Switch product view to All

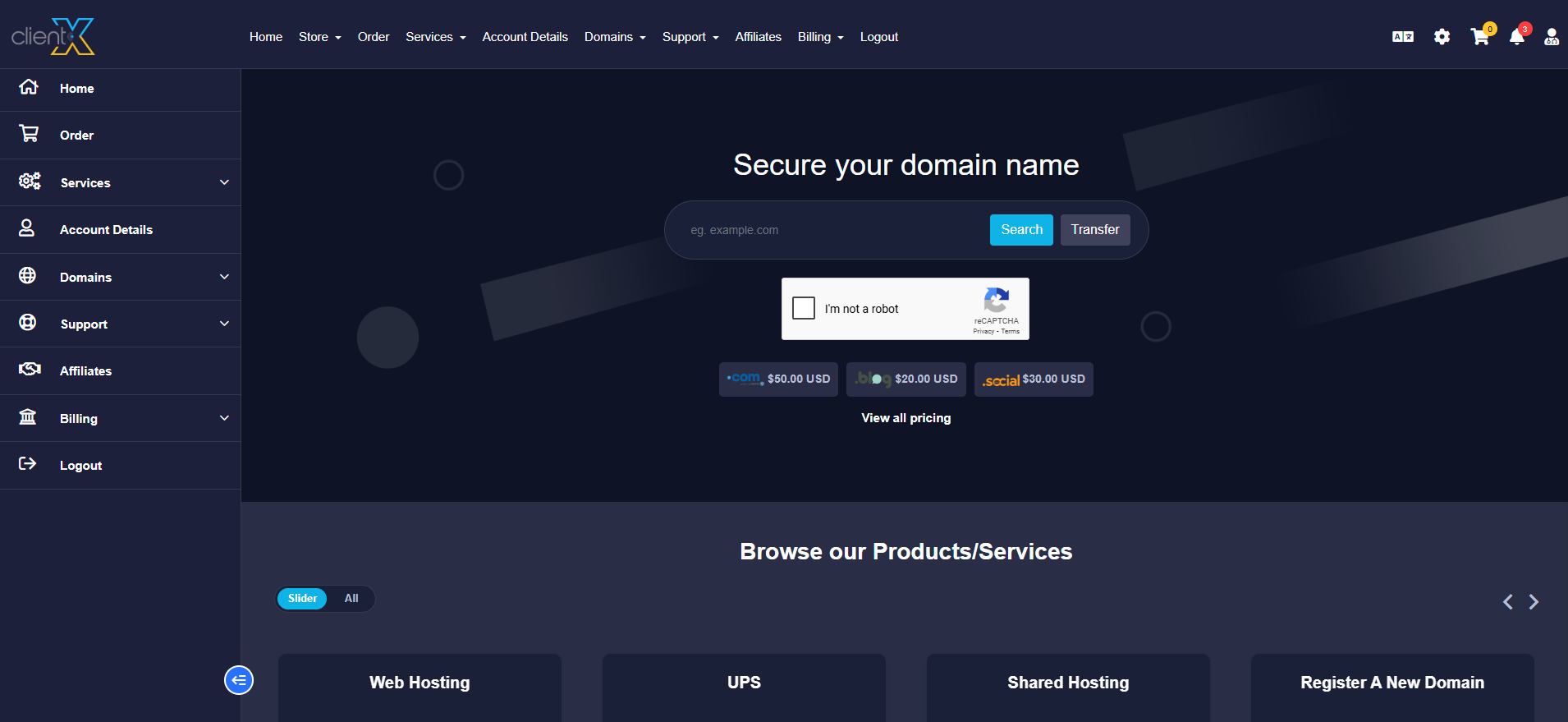click(351, 599)
